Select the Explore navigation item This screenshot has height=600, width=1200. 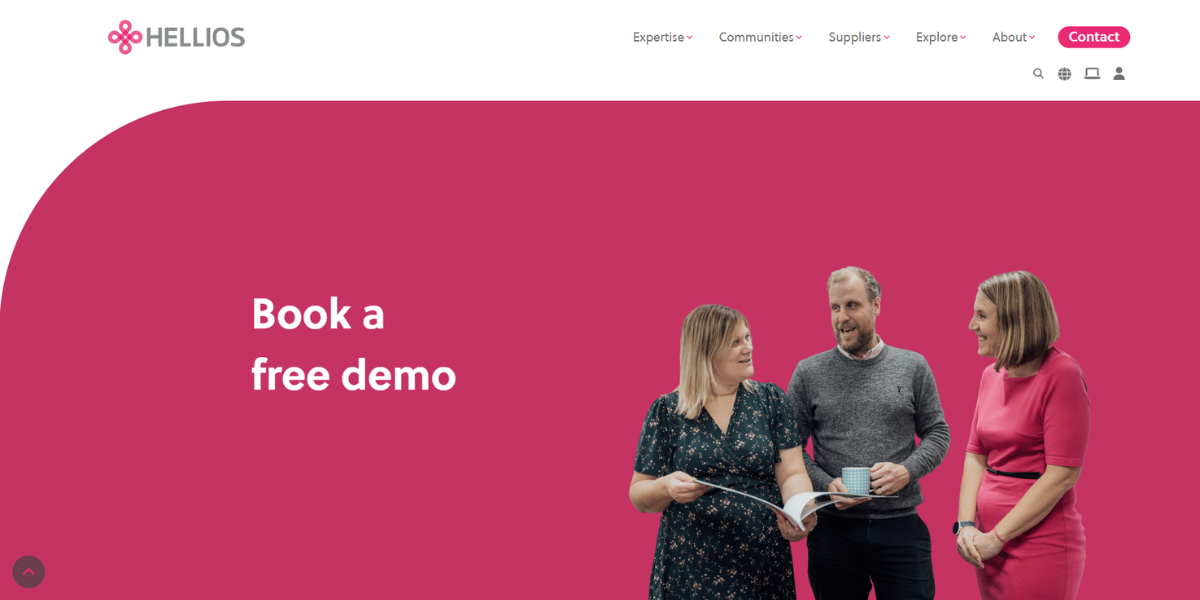pos(937,37)
